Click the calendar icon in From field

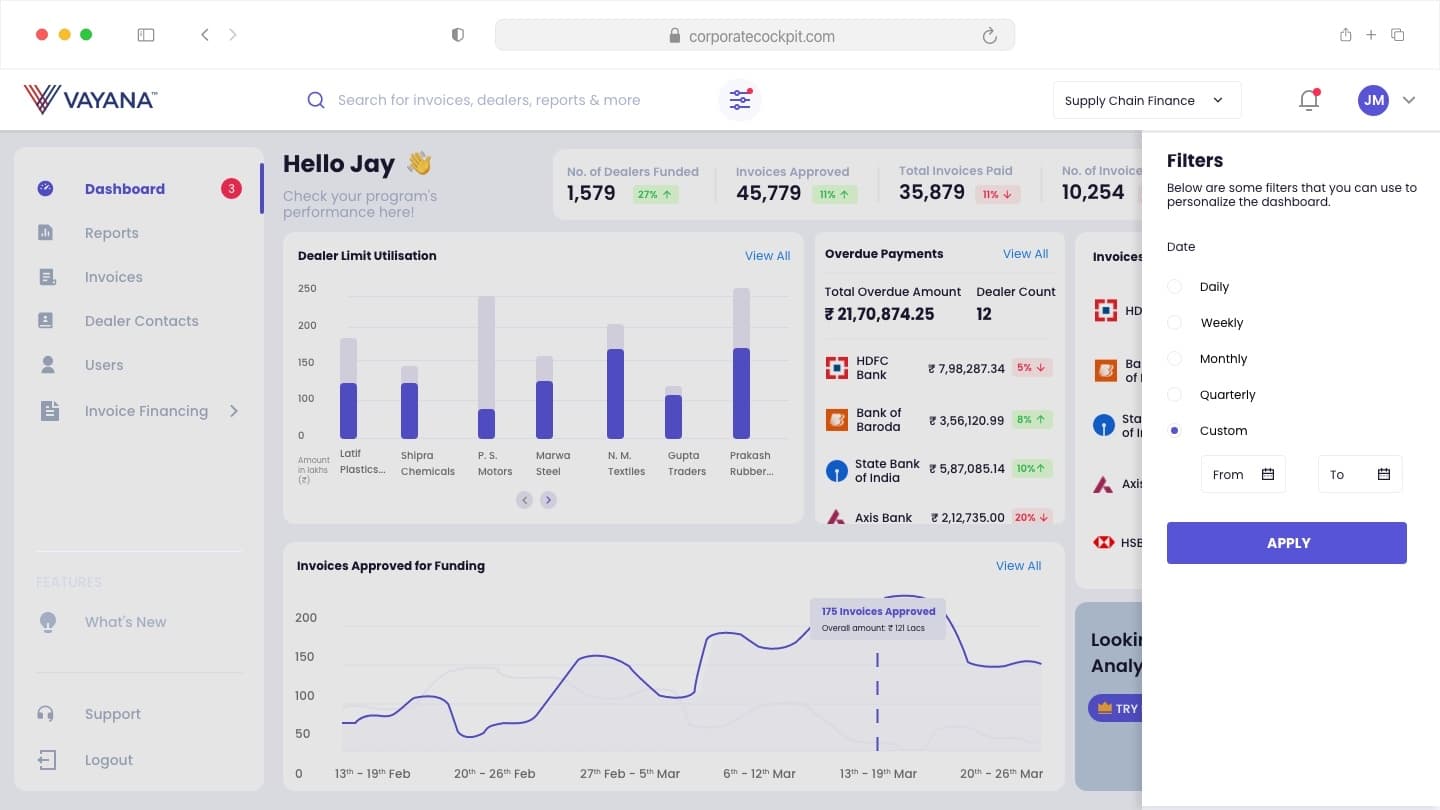(1268, 474)
